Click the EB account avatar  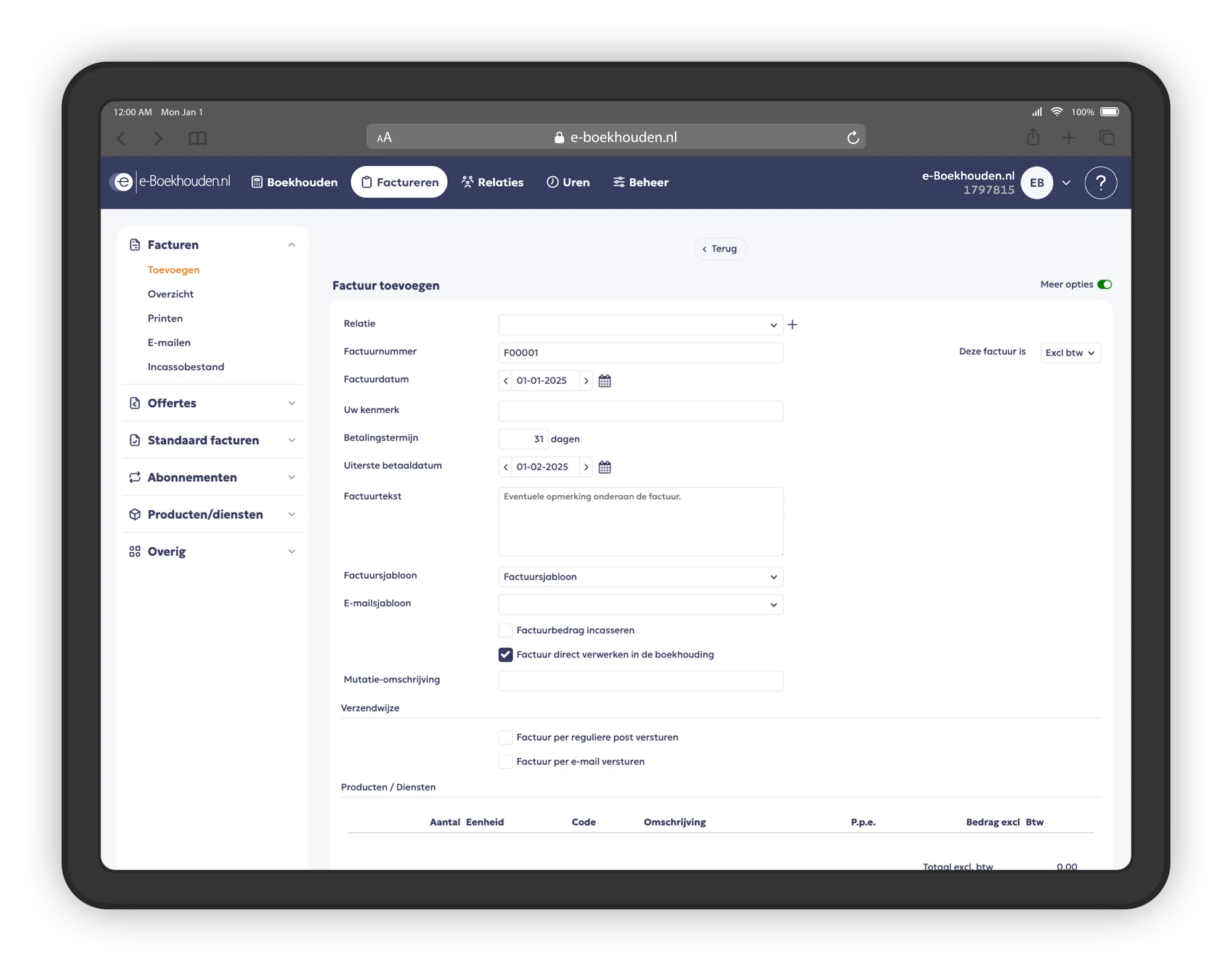1037,183
